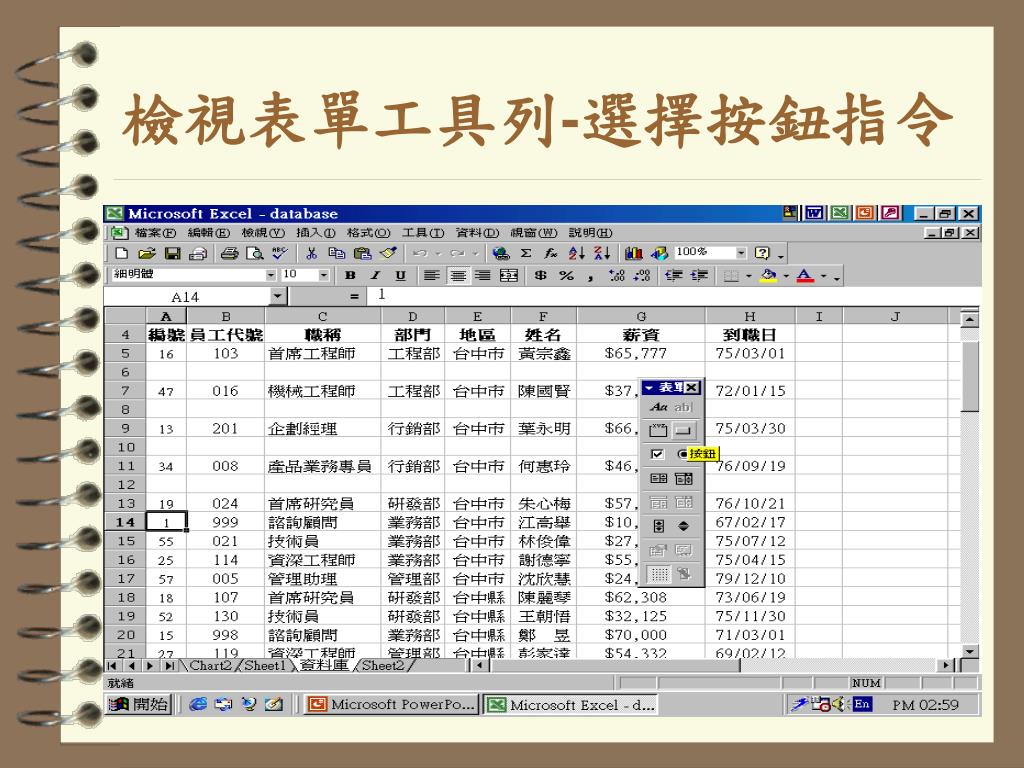
Task: Open the zoom 100% dropdown
Action: coord(741,253)
